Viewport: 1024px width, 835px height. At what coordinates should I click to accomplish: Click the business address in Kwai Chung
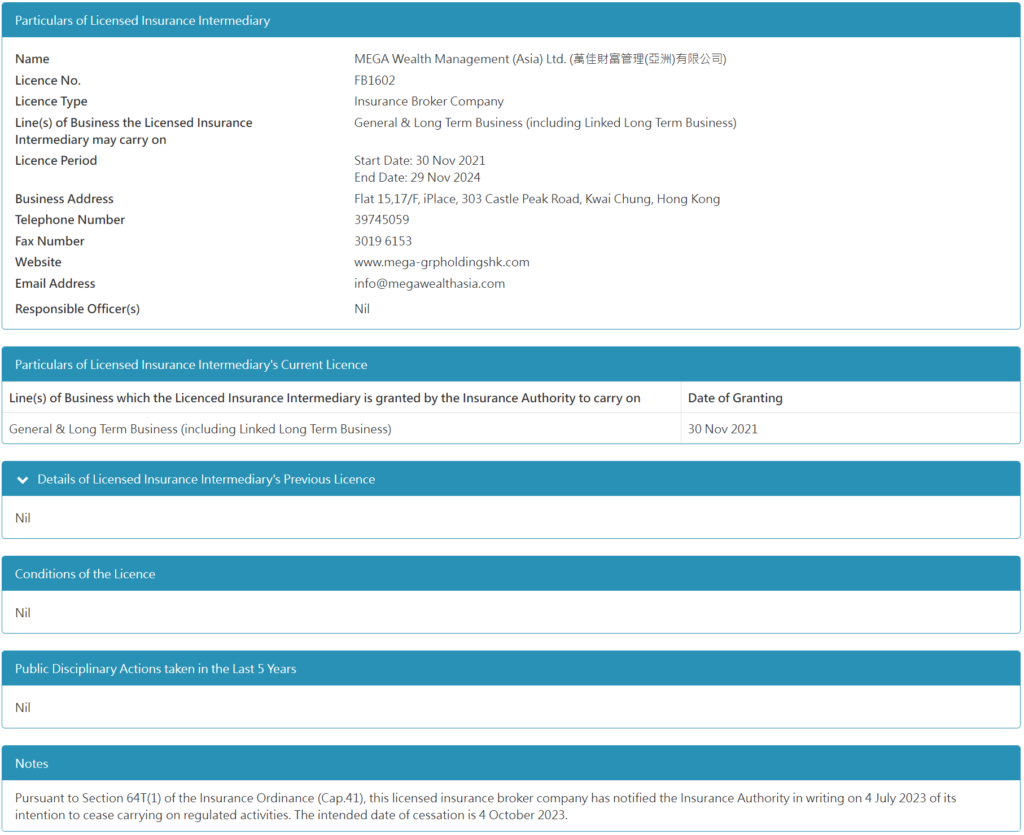pos(537,199)
